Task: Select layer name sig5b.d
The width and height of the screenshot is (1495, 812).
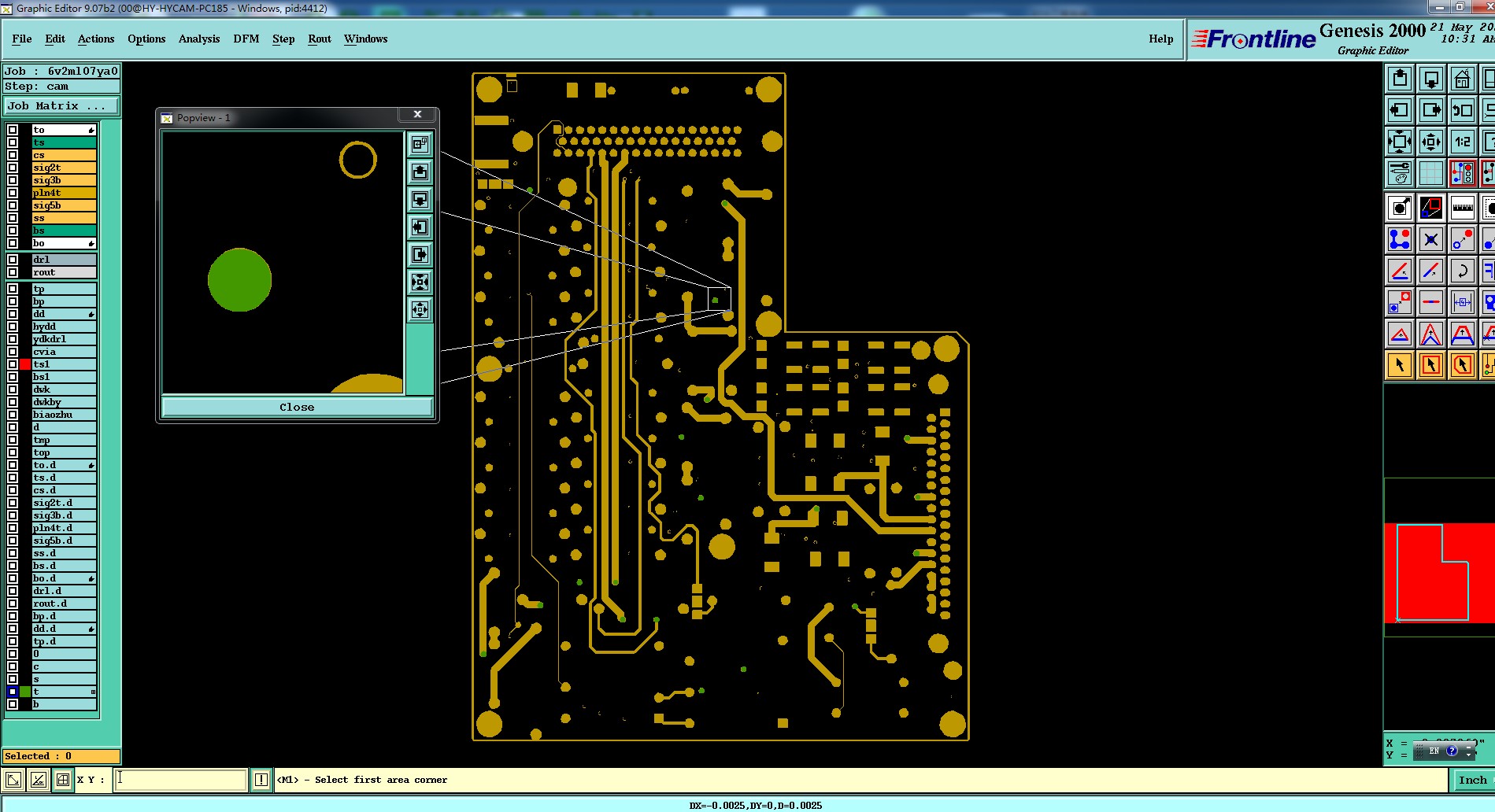Action: point(64,541)
